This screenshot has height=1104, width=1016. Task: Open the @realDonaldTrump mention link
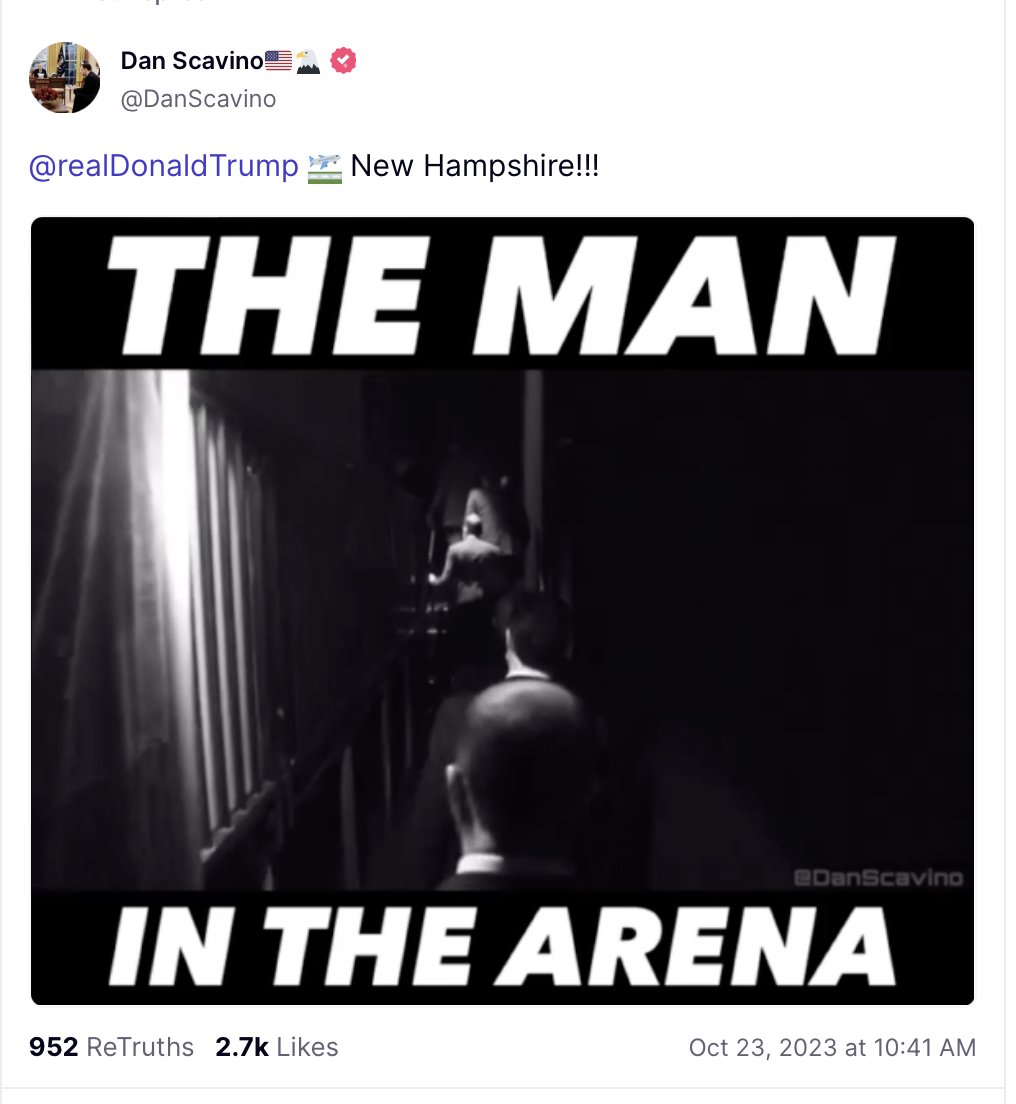[164, 166]
